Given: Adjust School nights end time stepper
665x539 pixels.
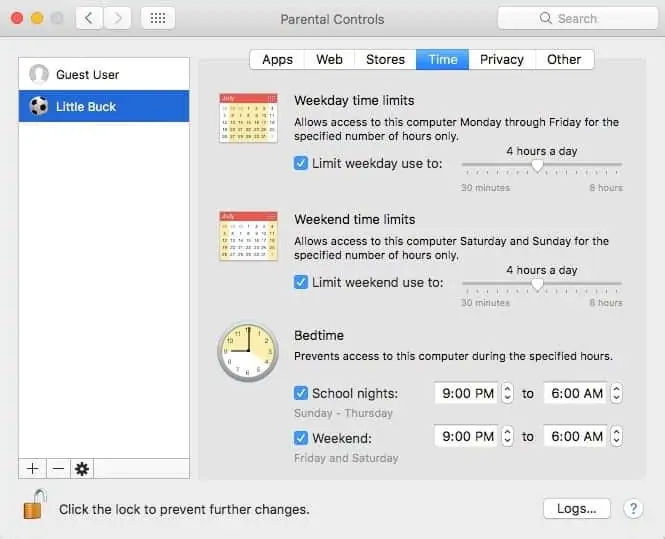Looking at the screenshot, I should click(616, 393).
